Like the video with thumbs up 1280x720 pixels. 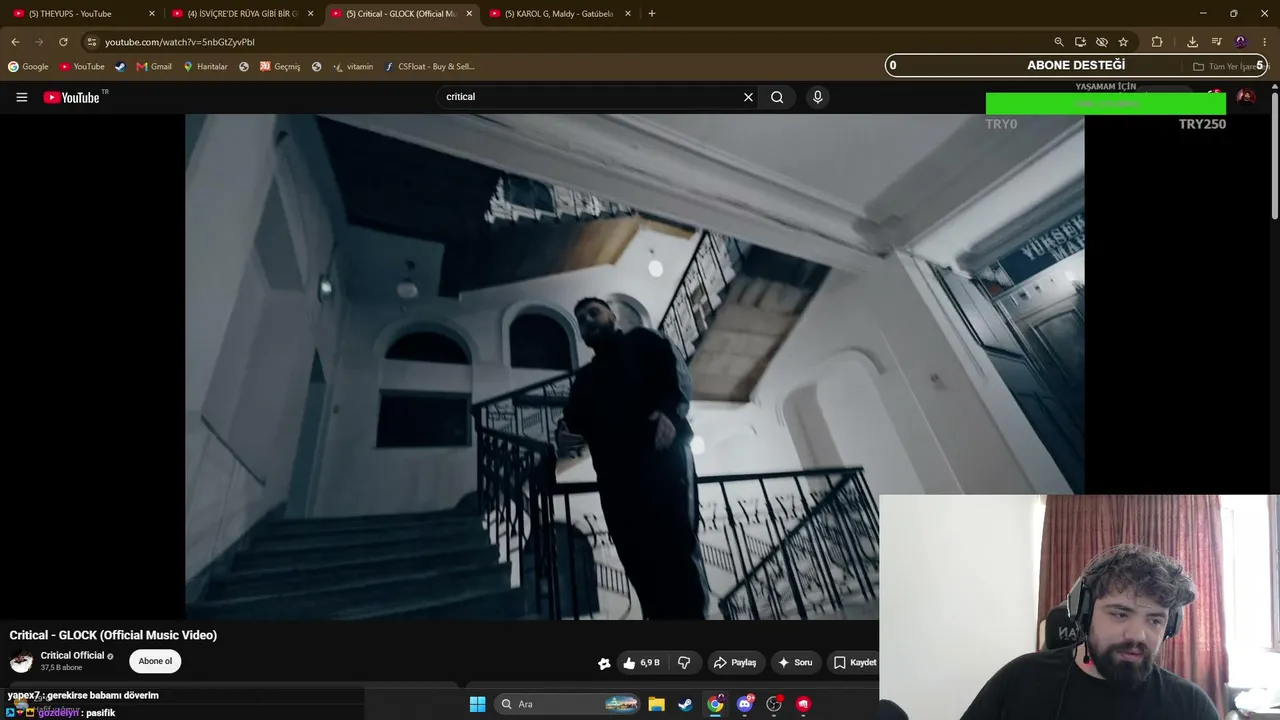(x=641, y=662)
